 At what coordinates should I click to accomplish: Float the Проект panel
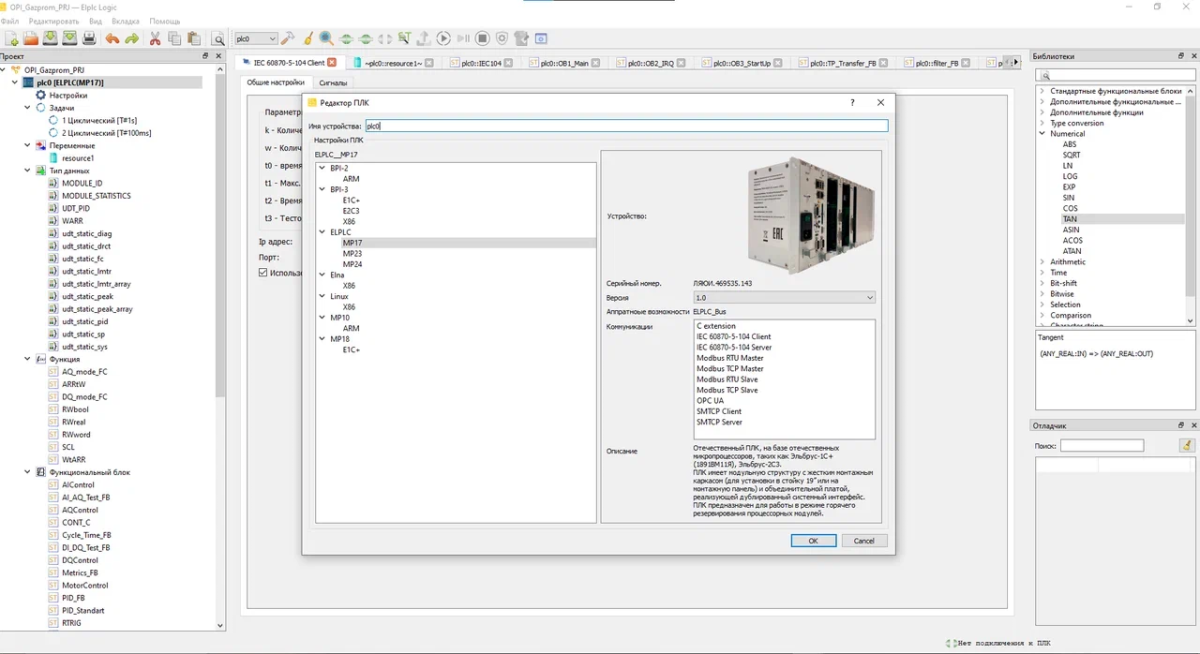[205, 57]
